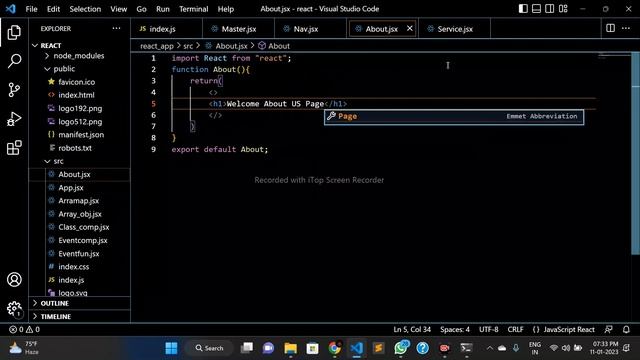The width and height of the screenshot is (640, 360).
Task: Open the Extensions view
Action: tap(14, 147)
